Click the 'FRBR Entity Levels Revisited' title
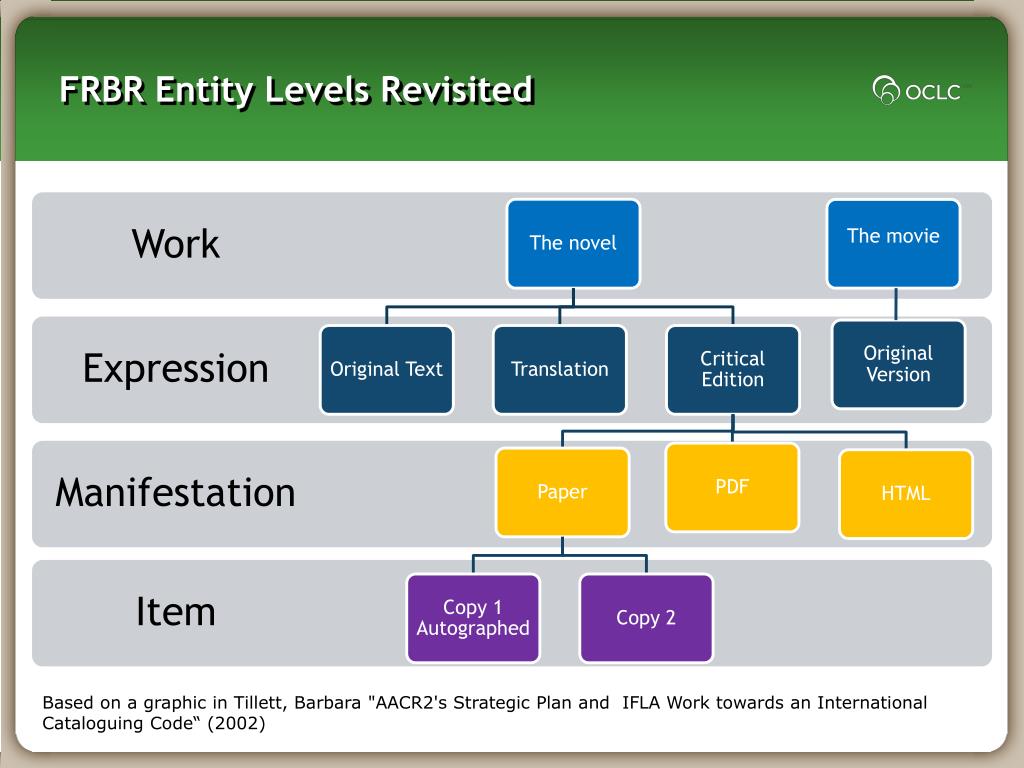The height and width of the screenshot is (768, 1024). [296, 90]
